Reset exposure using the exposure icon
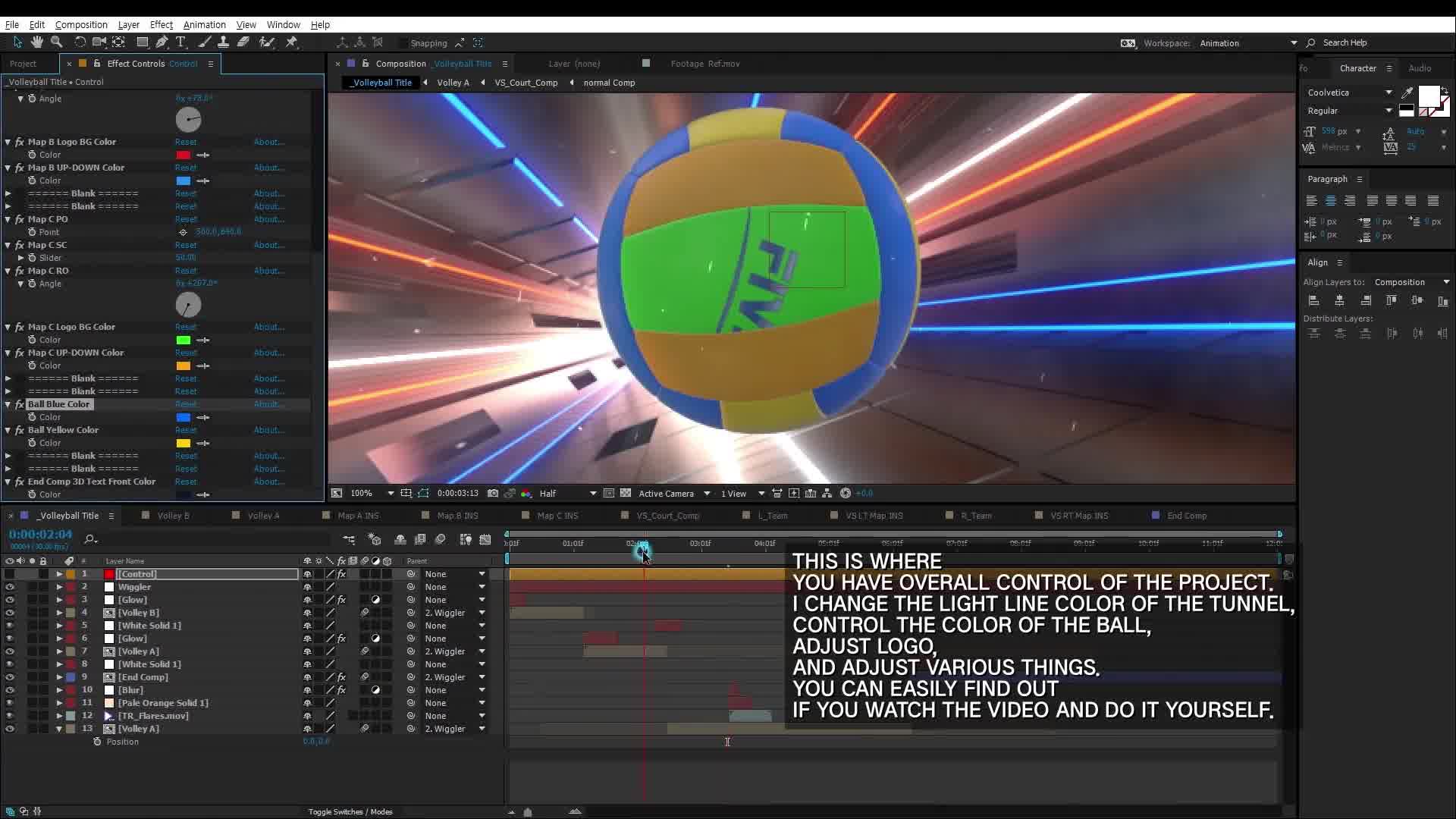The image size is (1456, 819). pyautogui.click(x=846, y=493)
